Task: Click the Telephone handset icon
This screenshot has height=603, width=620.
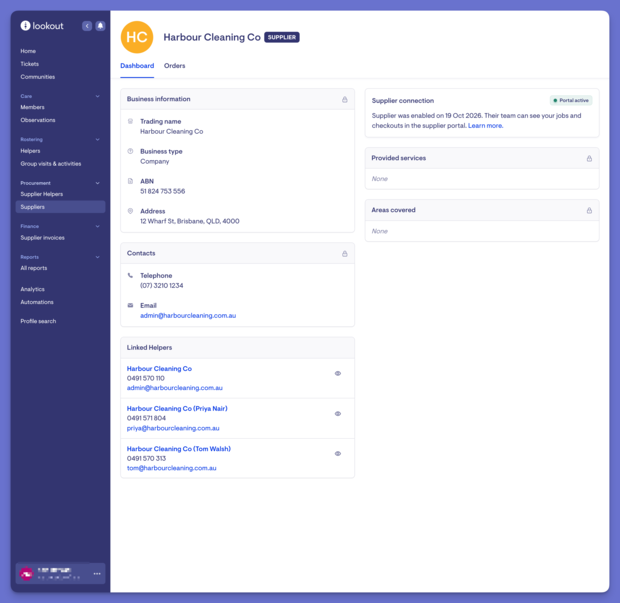Action: (130, 276)
